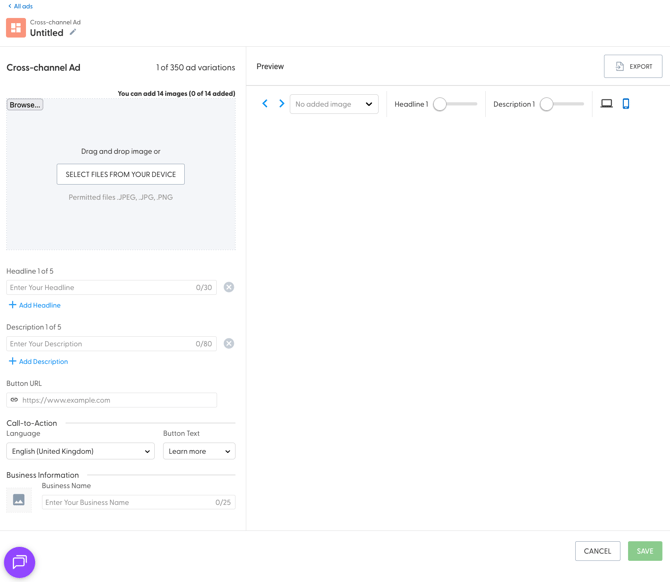670x582 pixels.
Task: Open the chat support bubble
Action: pos(20,562)
